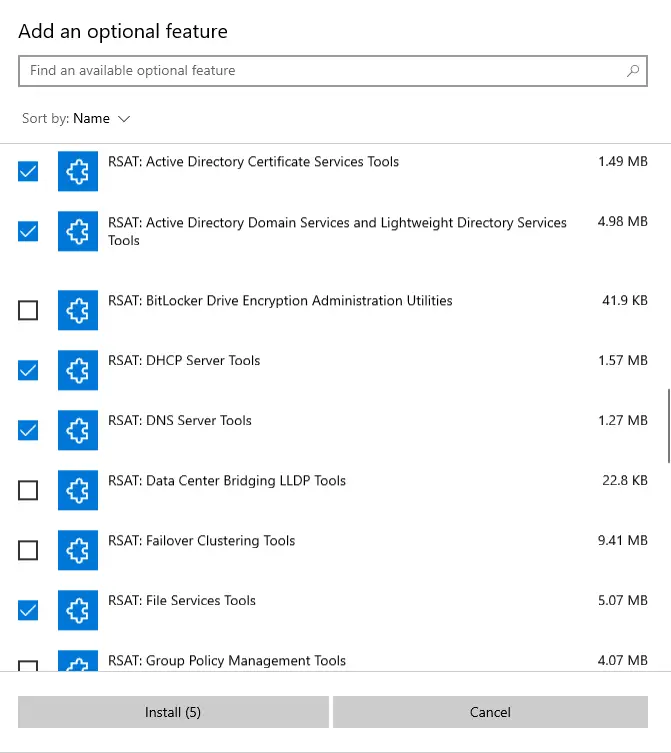Click Install (5) button
Viewport: 671px width, 753px height.
pos(173,712)
